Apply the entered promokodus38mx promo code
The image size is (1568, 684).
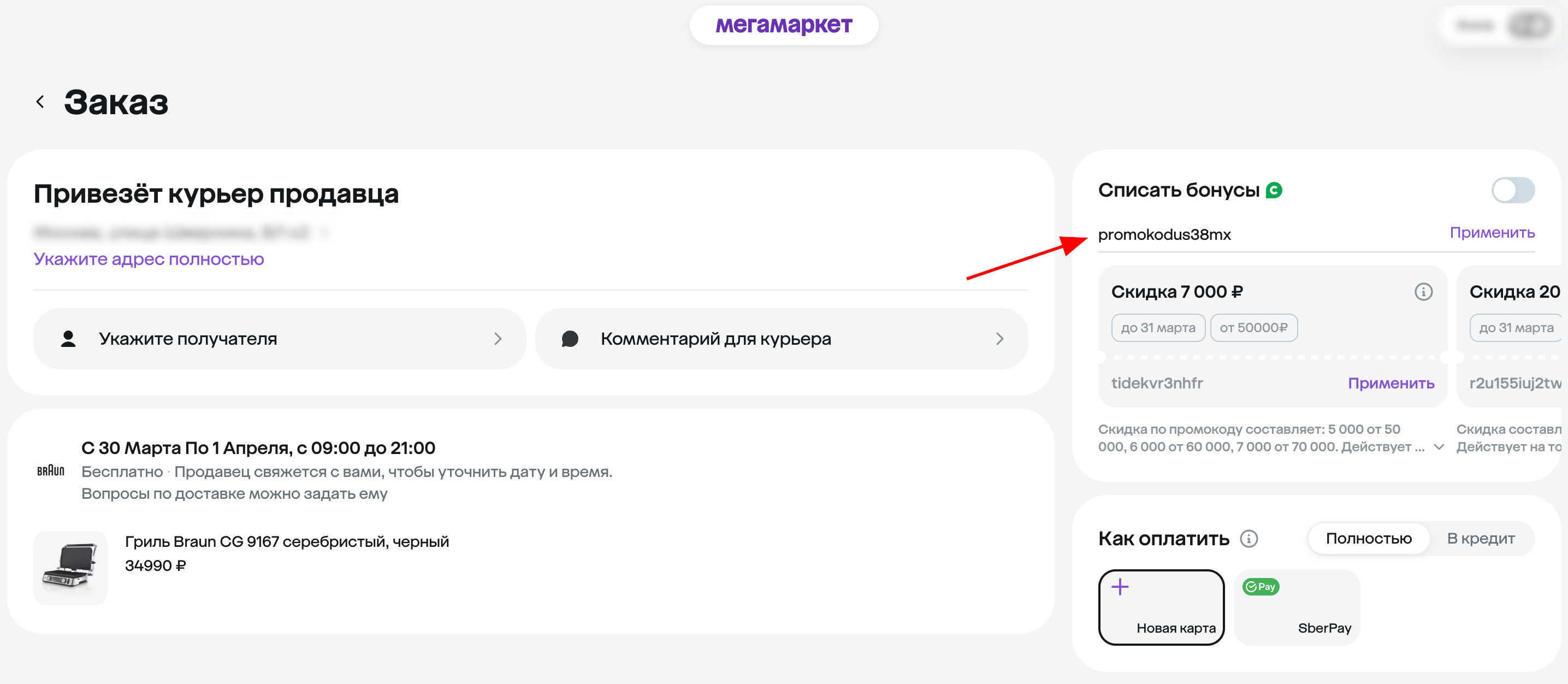click(1492, 233)
